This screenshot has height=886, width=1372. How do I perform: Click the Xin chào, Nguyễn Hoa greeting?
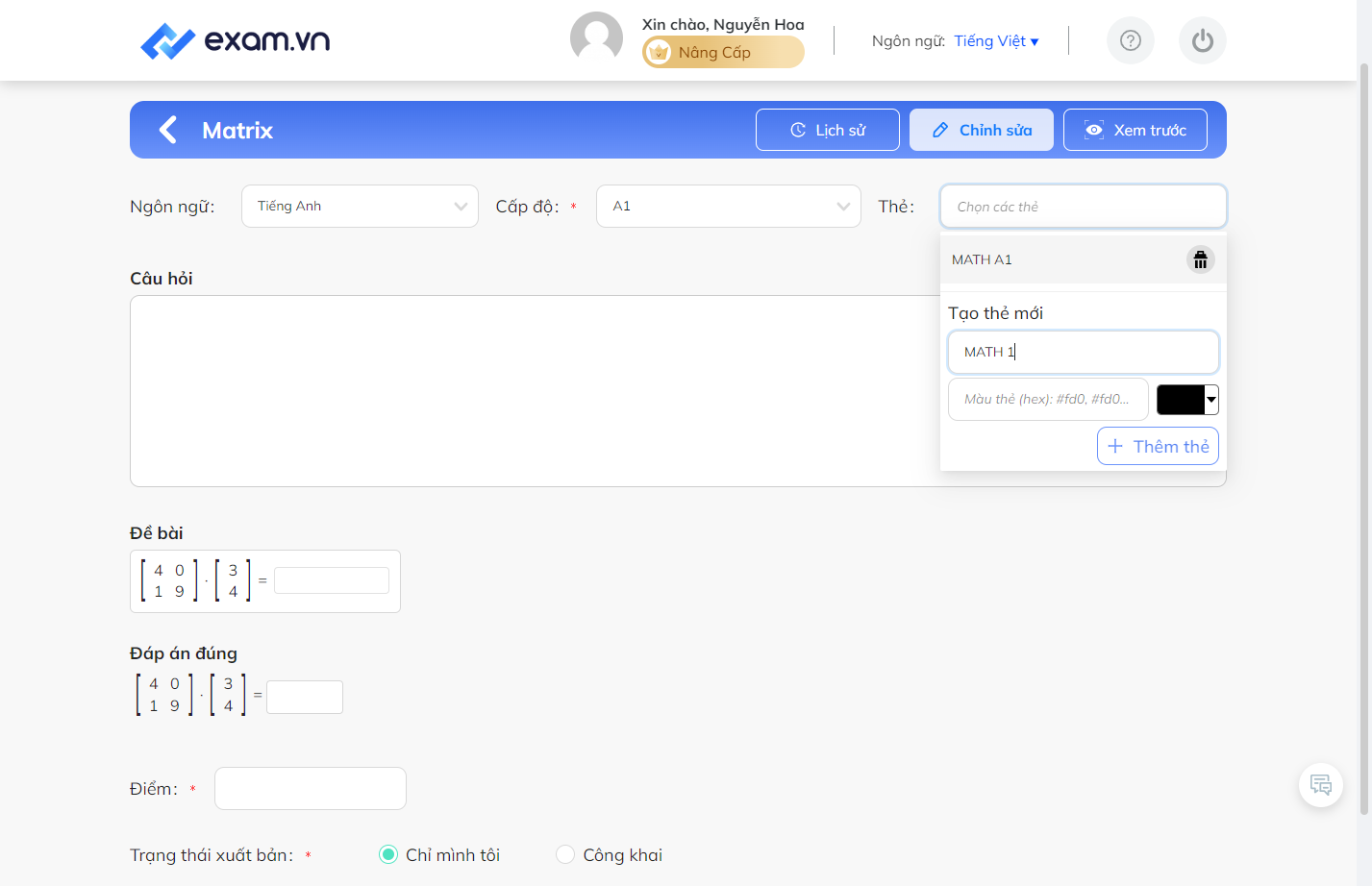click(x=723, y=24)
